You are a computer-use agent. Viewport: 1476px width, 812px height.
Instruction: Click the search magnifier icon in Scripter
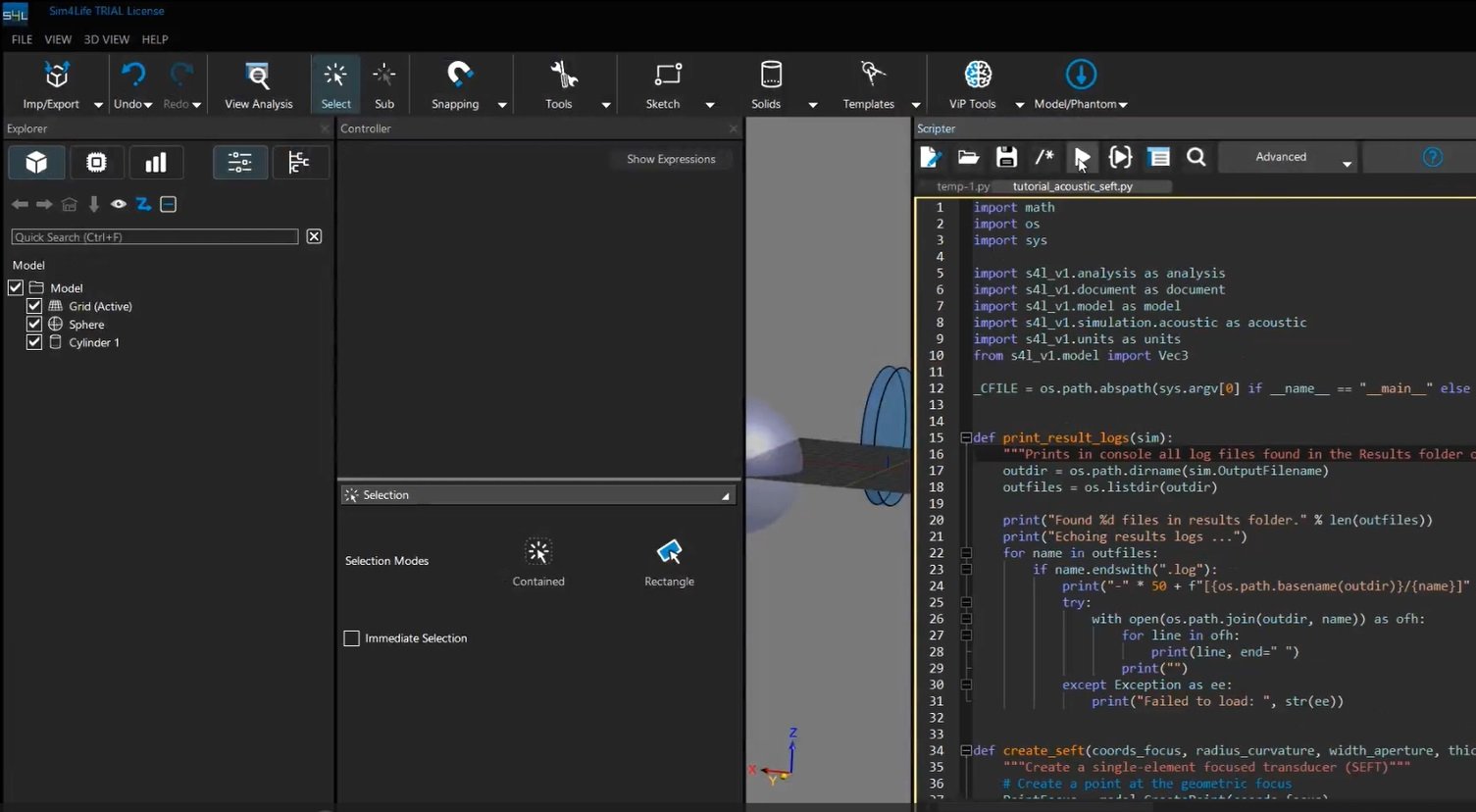1196,158
